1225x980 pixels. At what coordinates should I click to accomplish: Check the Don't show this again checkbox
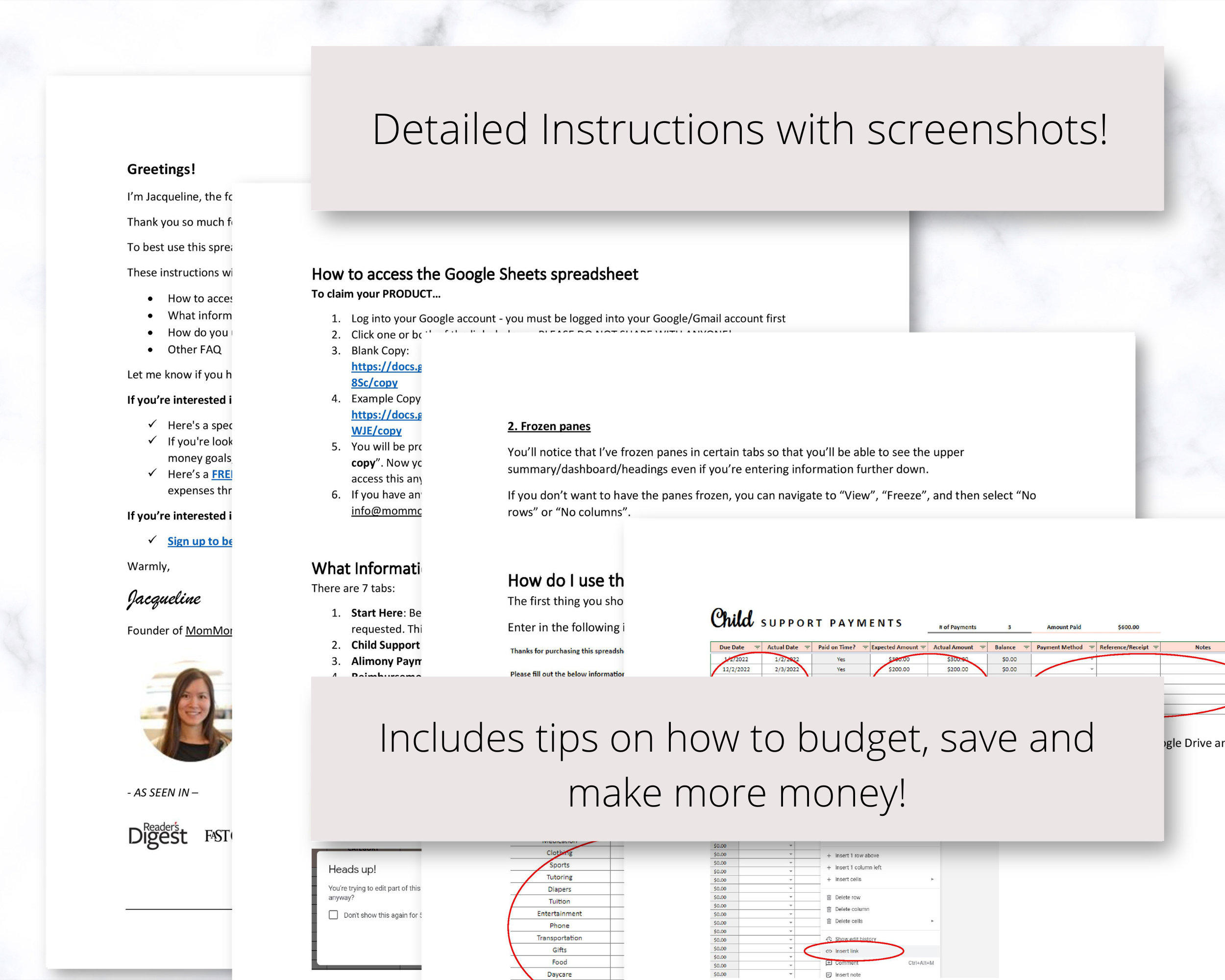333,915
